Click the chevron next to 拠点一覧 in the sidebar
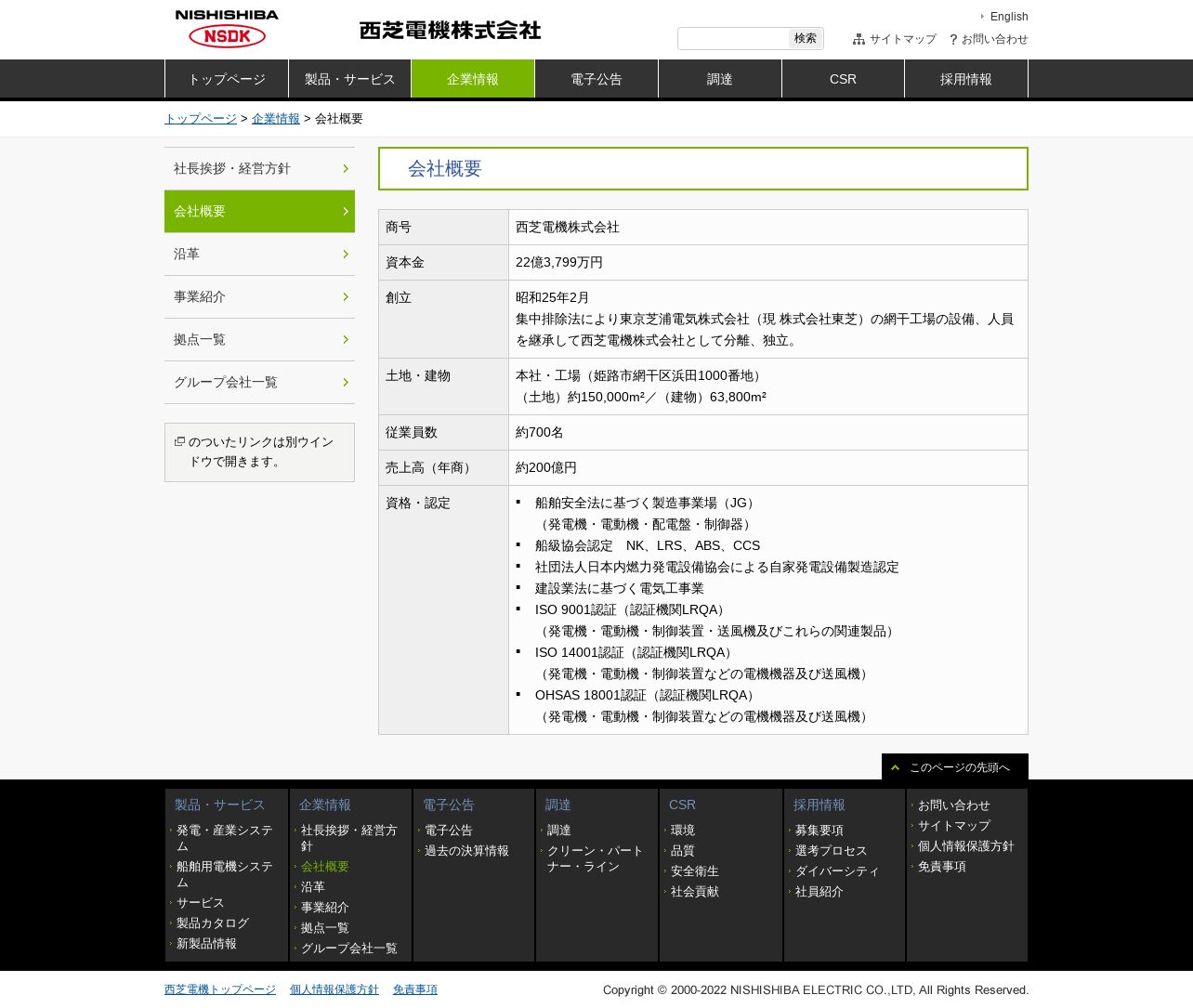Viewport: 1193px width, 1008px height. 346,339
